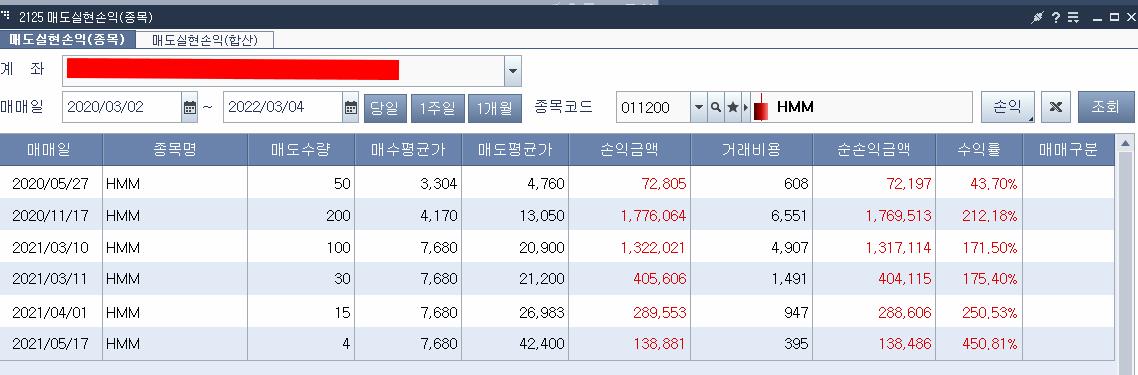Click the stock search magnifier icon
Screen dimensions: 1138x375
pos(716,107)
